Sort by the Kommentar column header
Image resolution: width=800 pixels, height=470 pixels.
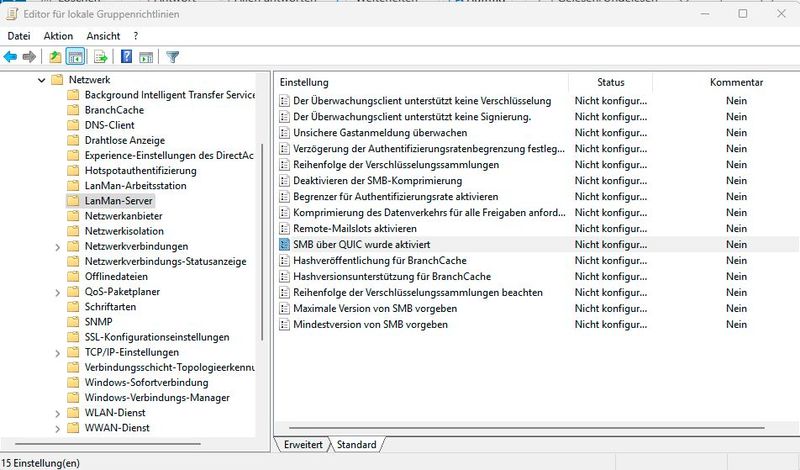tap(736, 82)
